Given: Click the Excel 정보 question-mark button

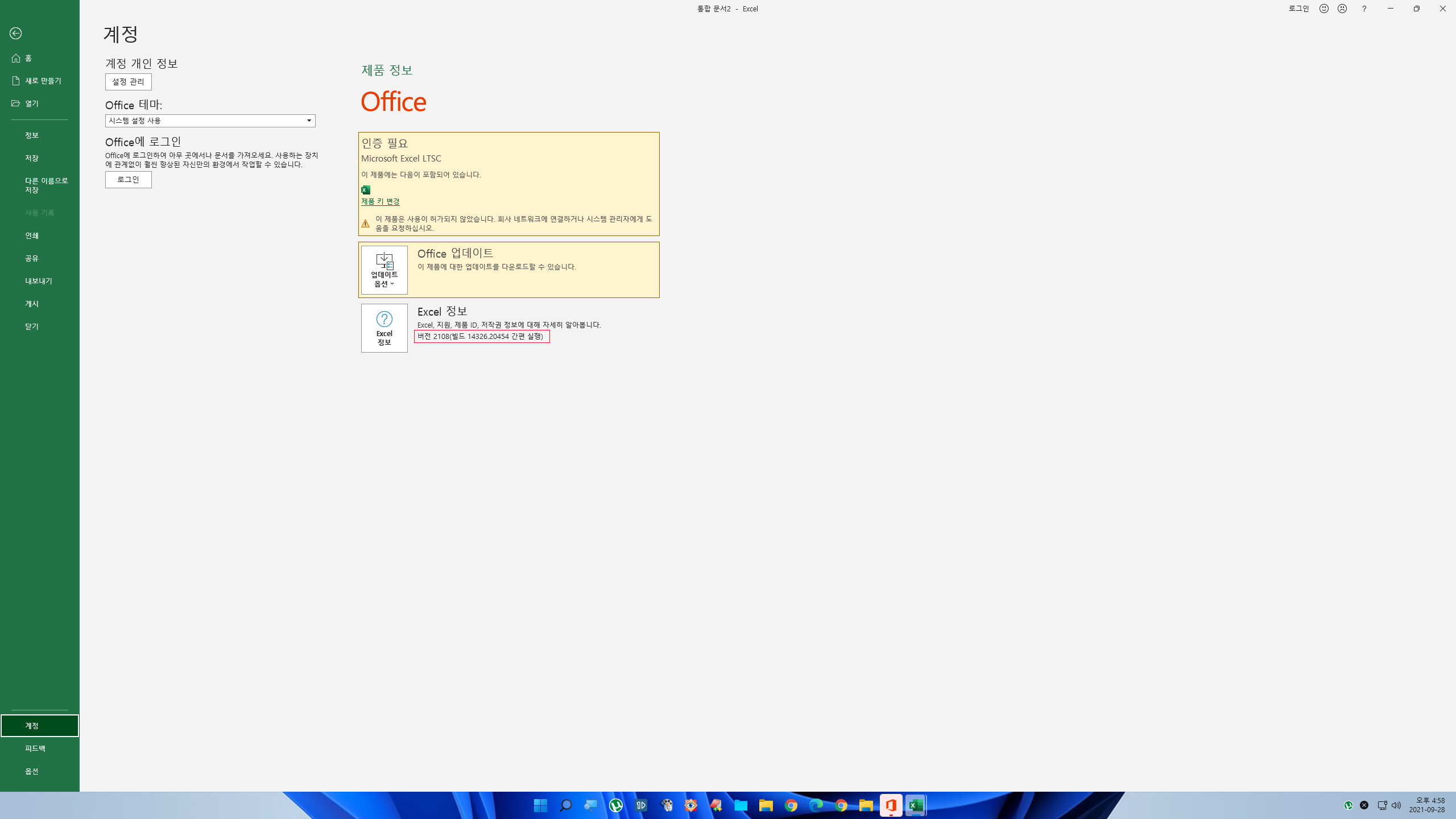Looking at the screenshot, I should point(384,328).
